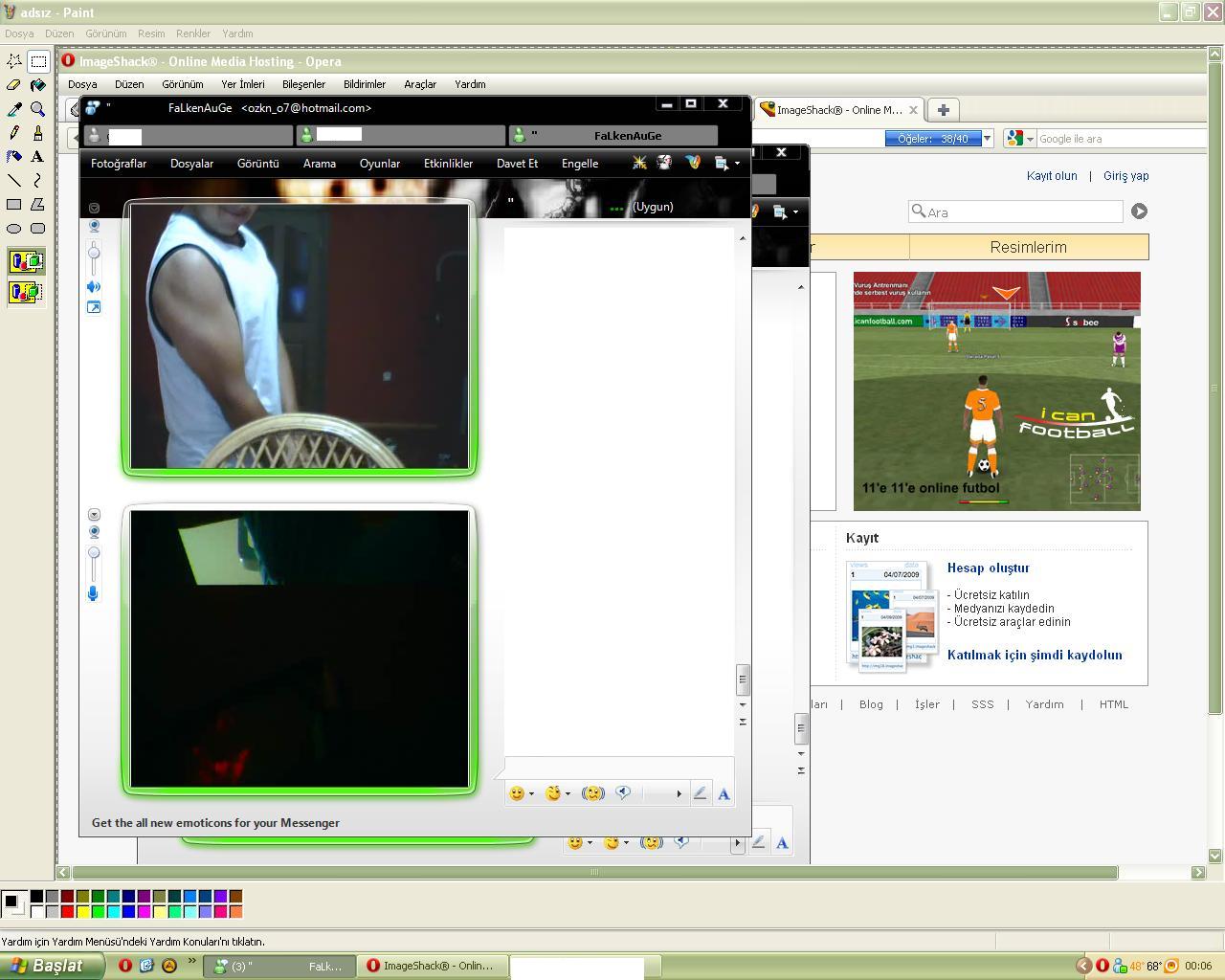Mute the speaker on top webcam panel
This screenshot has width=1225, height=980.
(94, 287)
